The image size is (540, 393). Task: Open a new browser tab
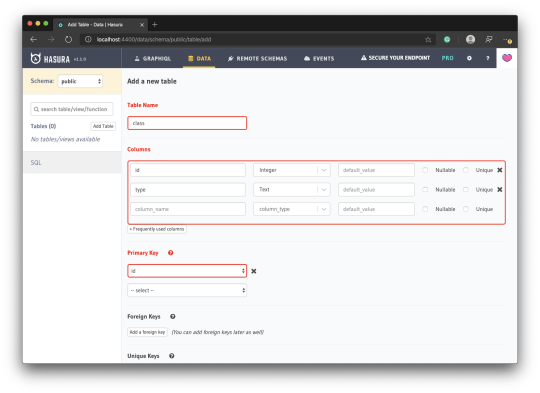[155, 24]
